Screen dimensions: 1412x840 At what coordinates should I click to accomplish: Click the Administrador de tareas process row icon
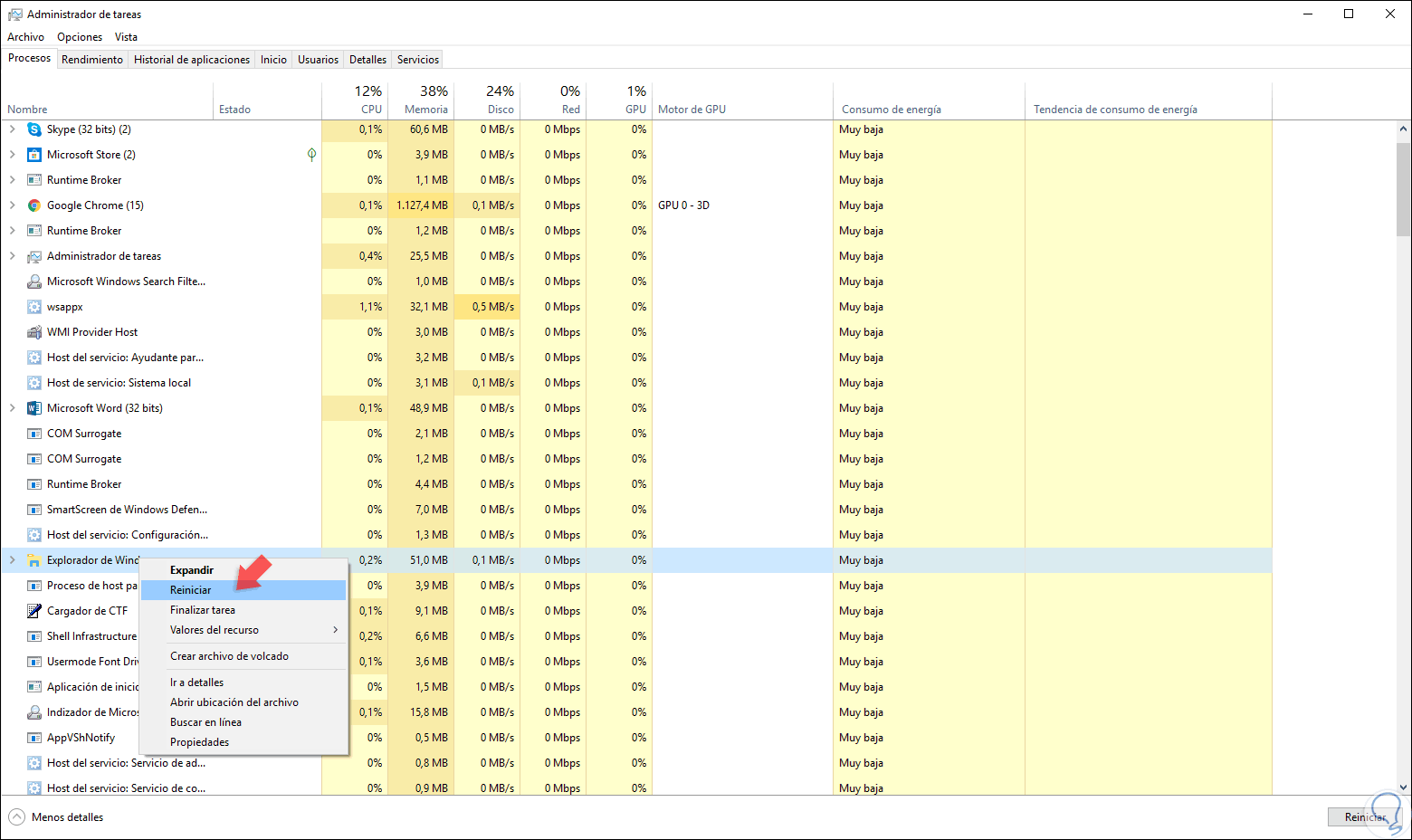[34, 256]
